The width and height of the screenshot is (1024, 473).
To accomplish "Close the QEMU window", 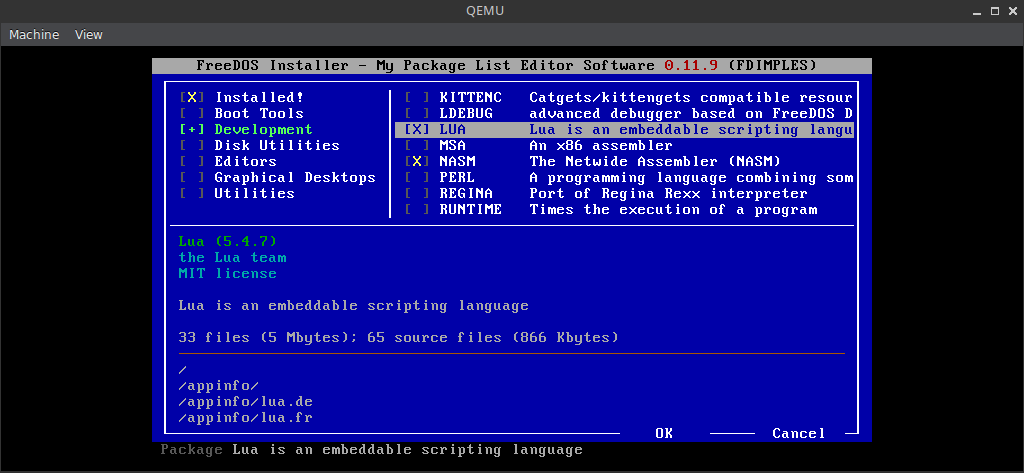I will tap(1012, 11).
